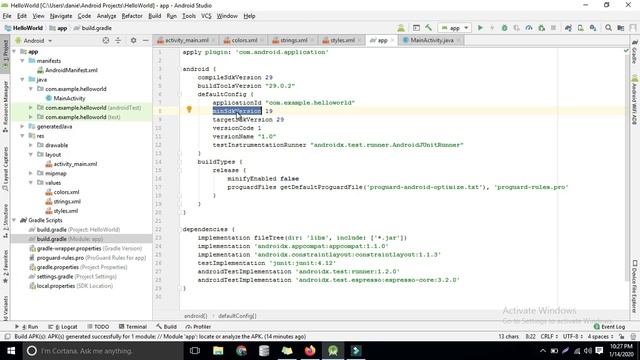Select build.gradle (Project: HelloWorld)

click(74, 229)
